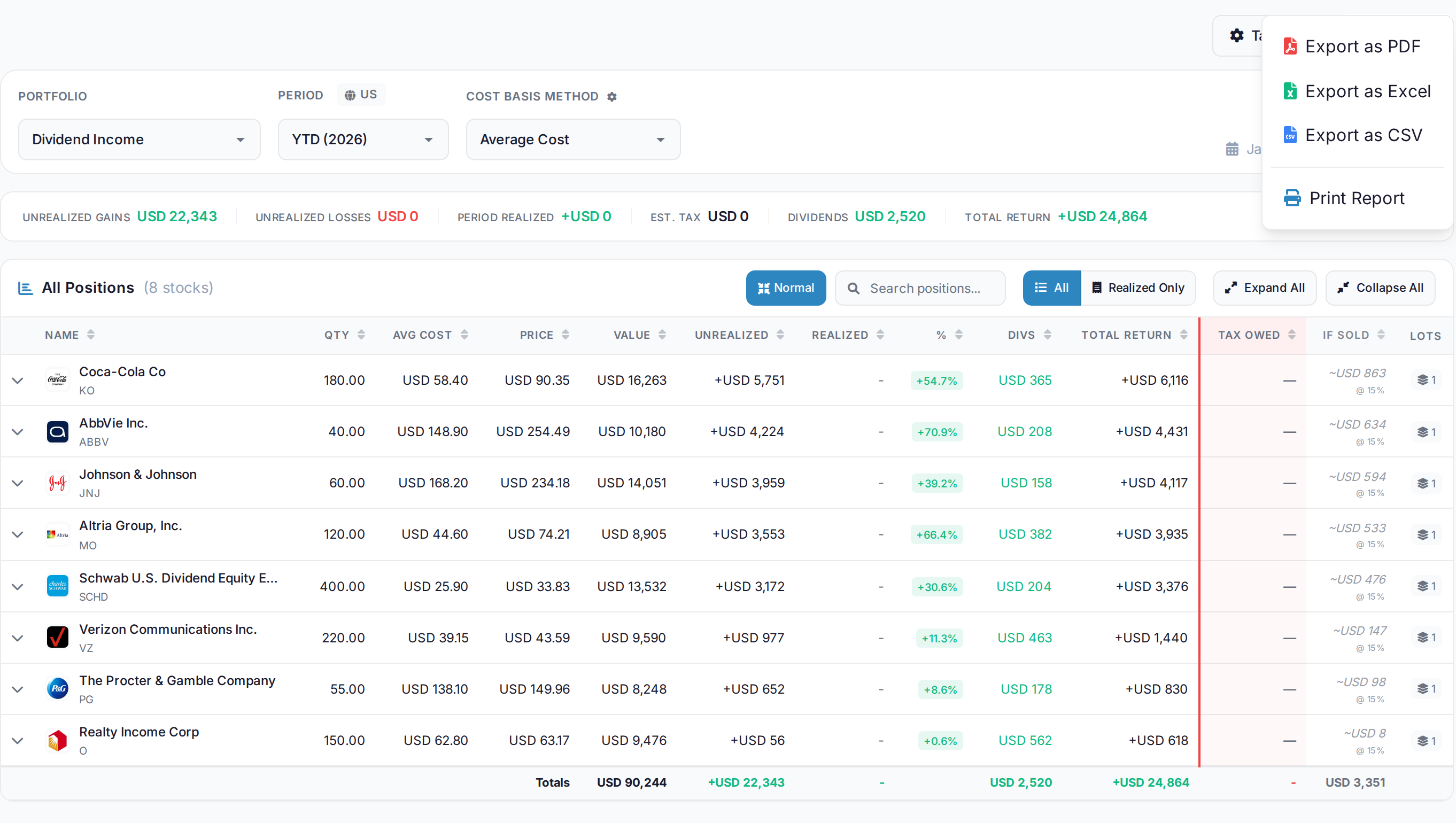Click the Procter & Gamble logo

[58, 689]
